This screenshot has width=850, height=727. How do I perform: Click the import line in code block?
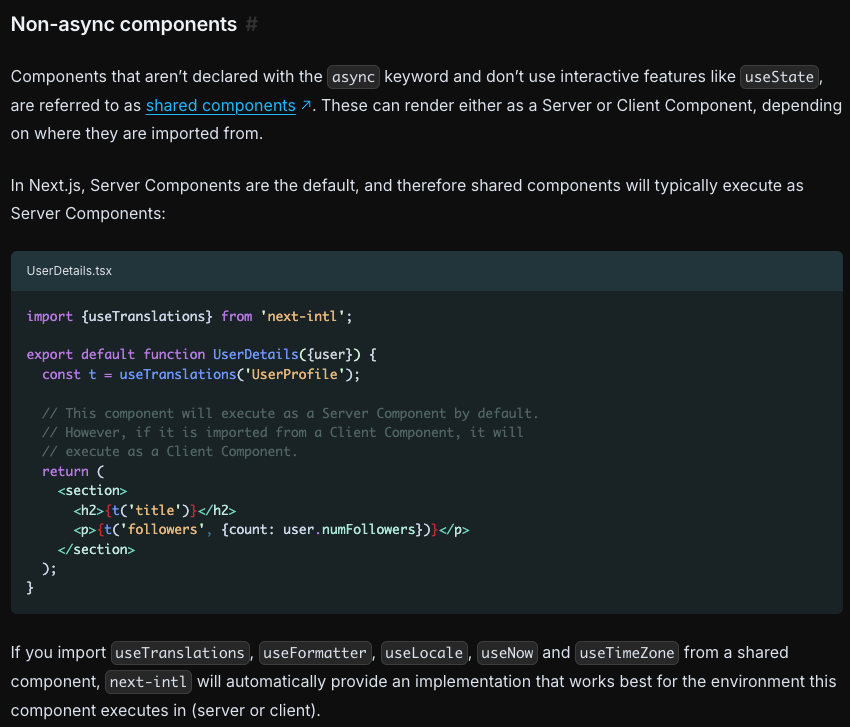coord(189,317)
